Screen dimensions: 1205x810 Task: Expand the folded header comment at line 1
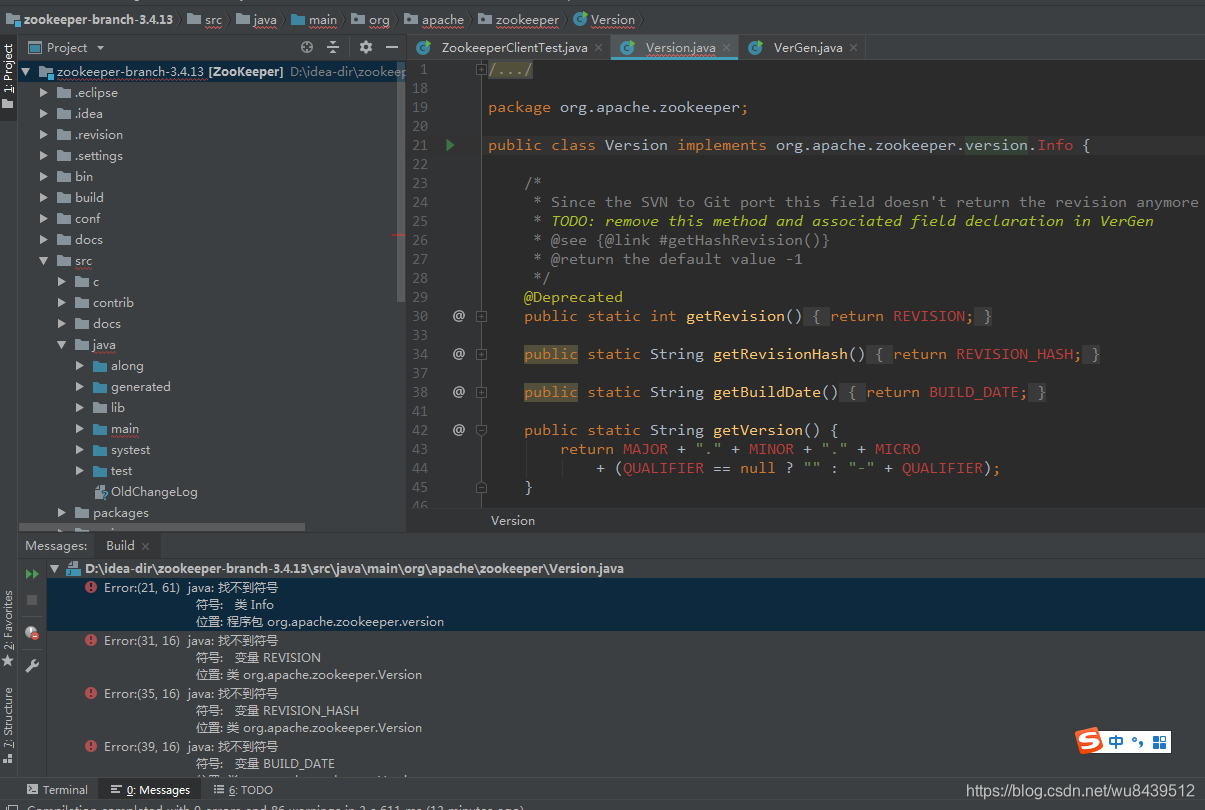(x=481, y=70)
